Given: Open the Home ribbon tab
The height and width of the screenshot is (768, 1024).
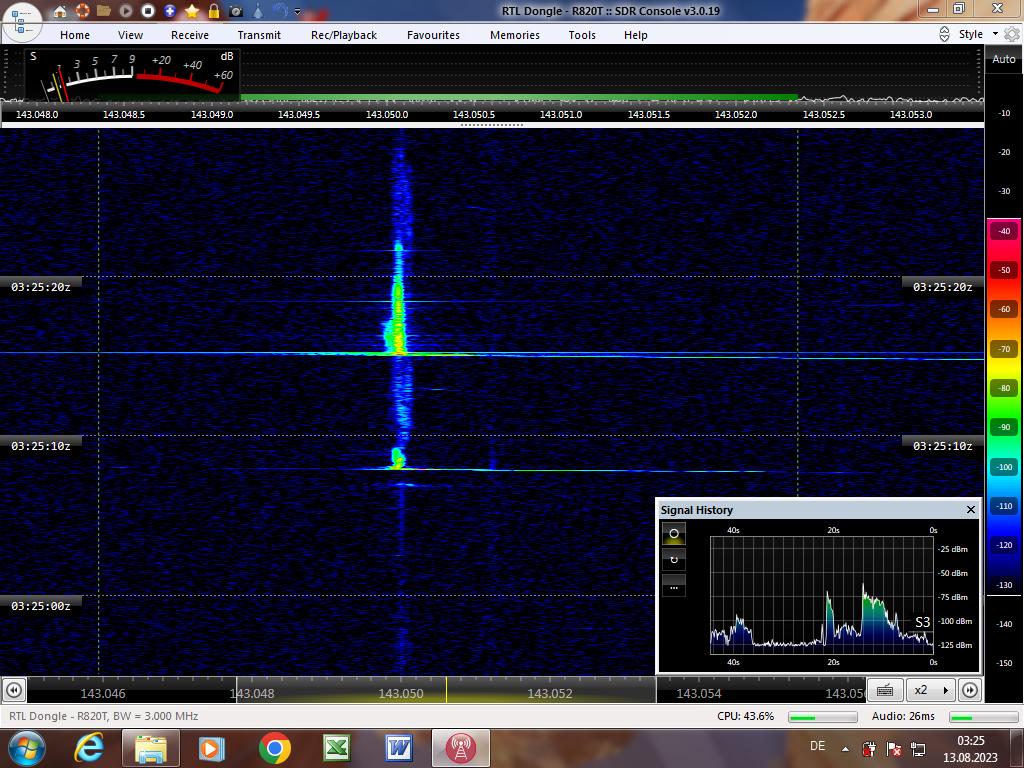Looking at the screenshot, I should pyautogui.click(x=75, y=35).
